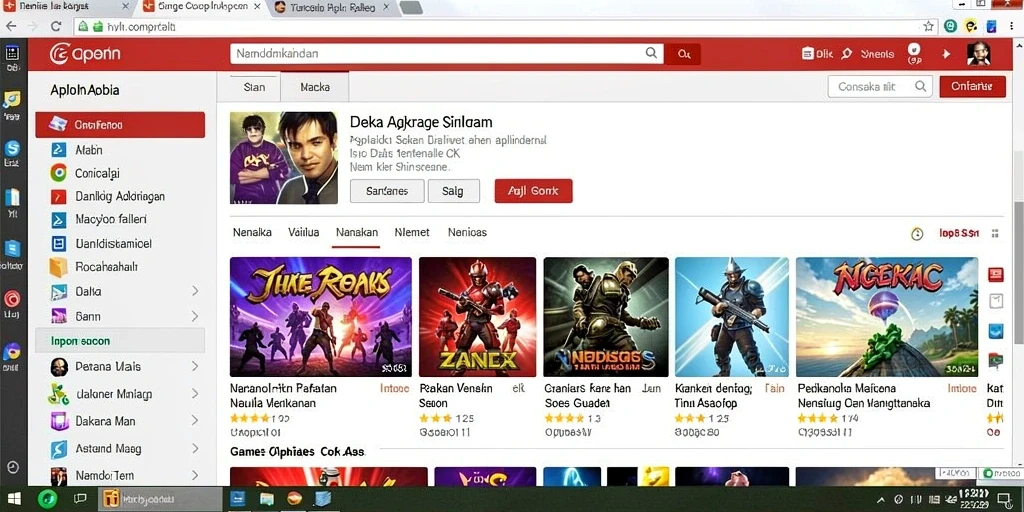This screenshot has height=512, width=1024.
Task: Click the Deka Agkrage Sinloam featured image
Action: click(x=283, y=158)
